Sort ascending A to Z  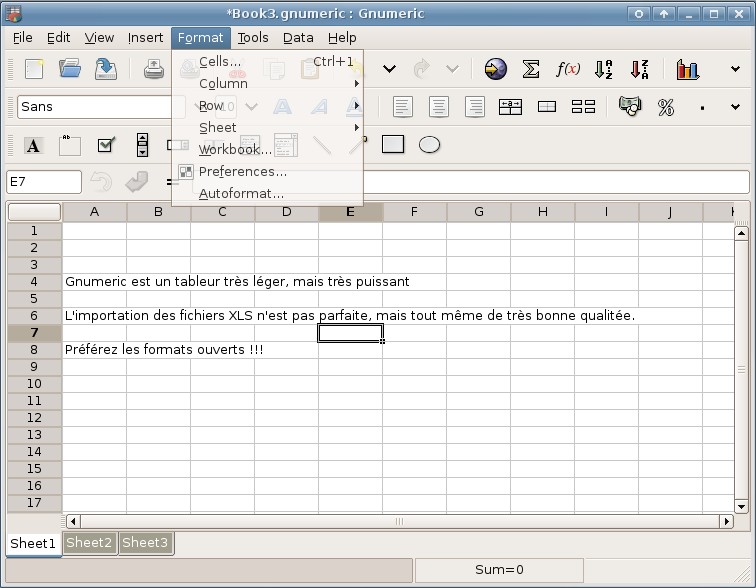click(x=603, y=69)
